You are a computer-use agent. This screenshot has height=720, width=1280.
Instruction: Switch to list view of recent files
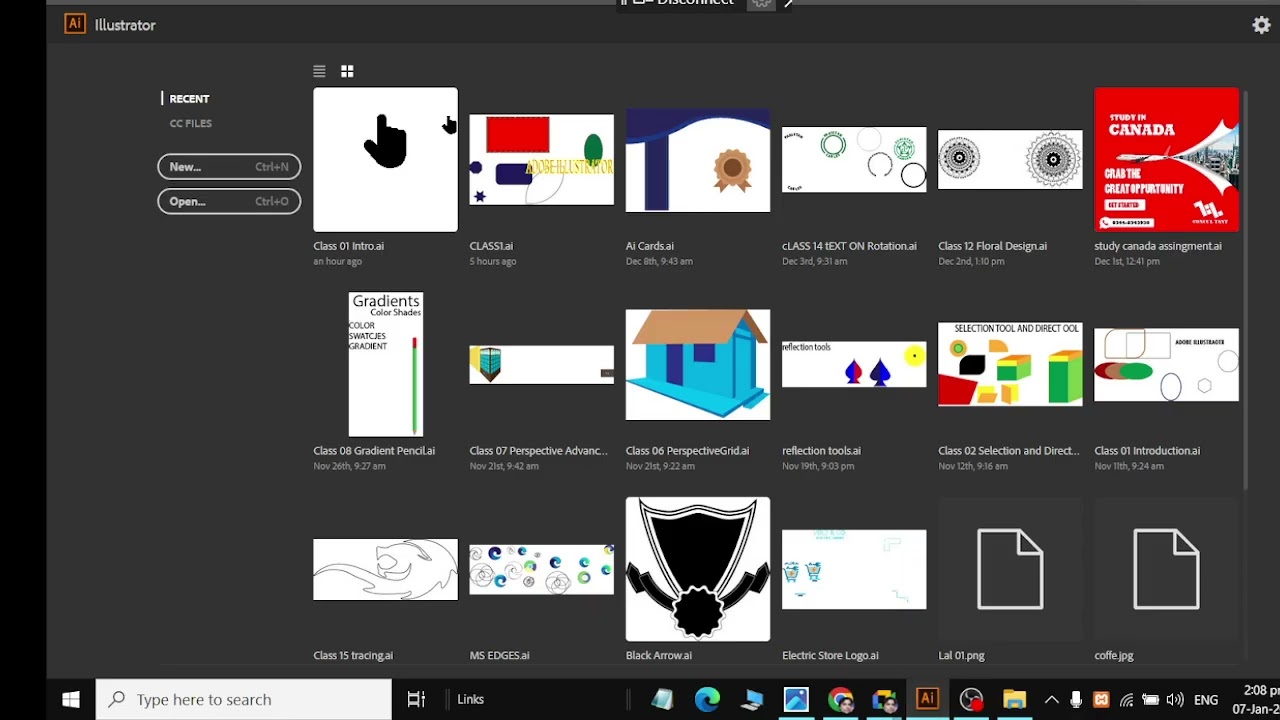(x=319, y=71)
